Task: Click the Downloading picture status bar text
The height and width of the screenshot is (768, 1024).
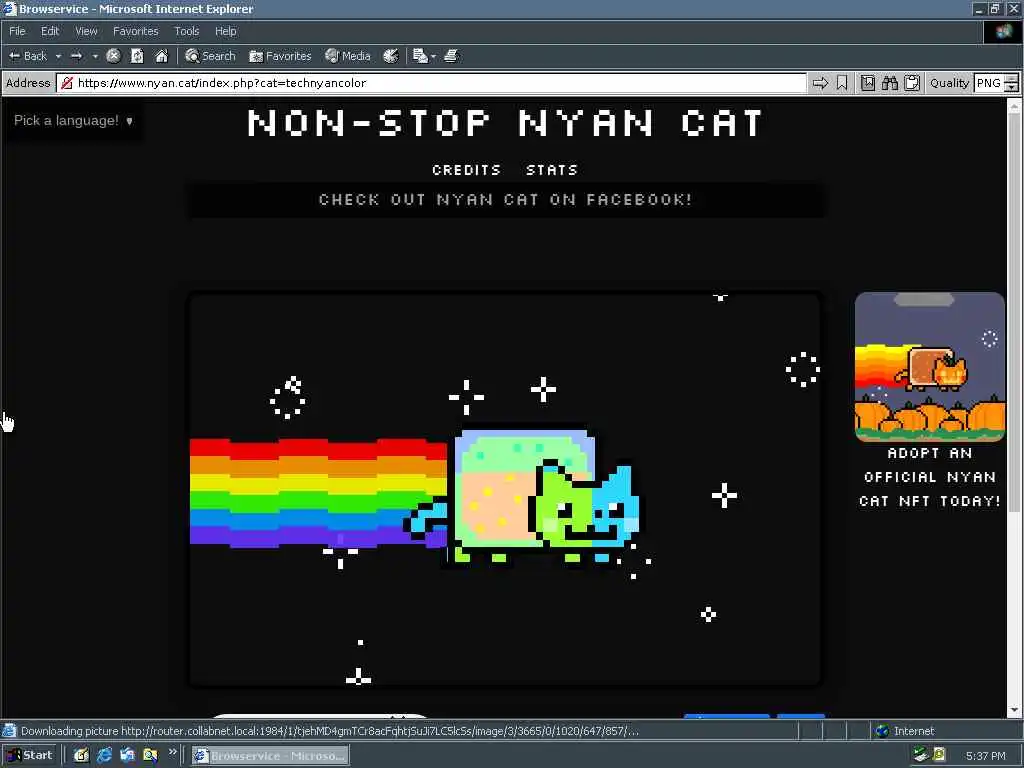Action: coord(330,731)
